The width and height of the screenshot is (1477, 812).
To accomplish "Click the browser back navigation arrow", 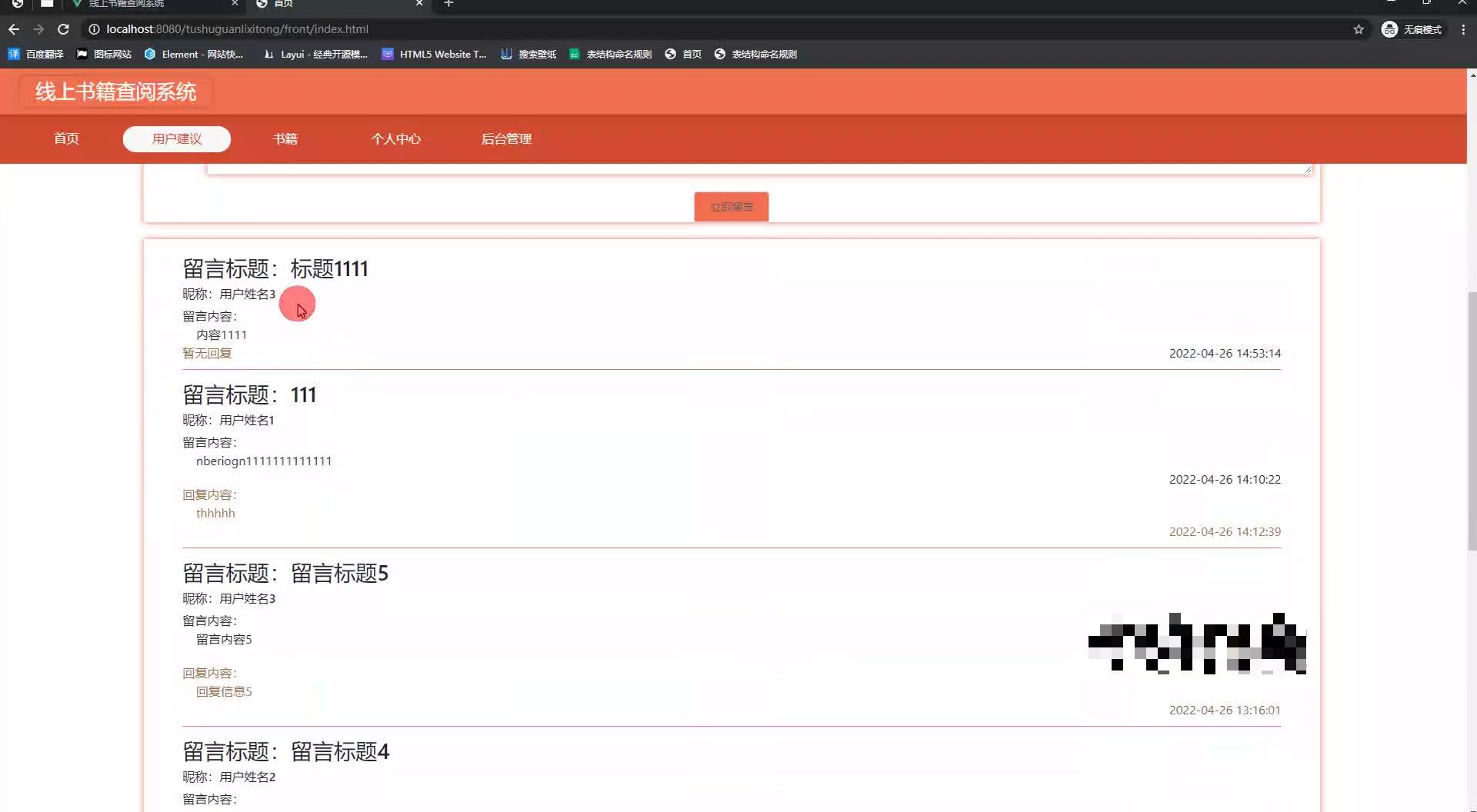I will coord(14,29).
